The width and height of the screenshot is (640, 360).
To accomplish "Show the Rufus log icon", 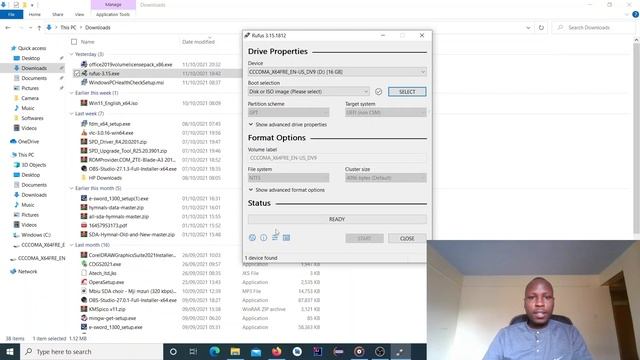I will [x=287, y=238].
